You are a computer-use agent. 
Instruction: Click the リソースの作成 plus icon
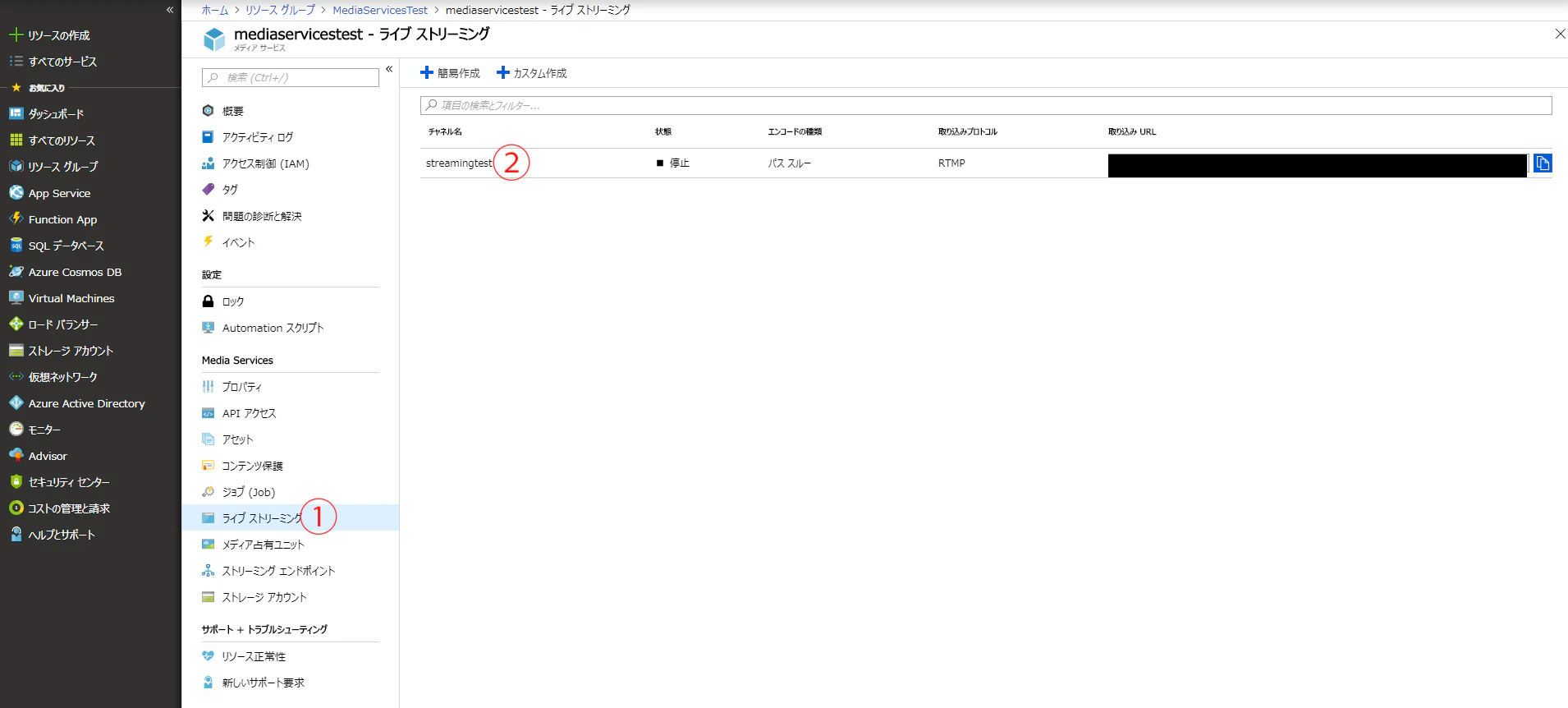(x=16, y=34)
